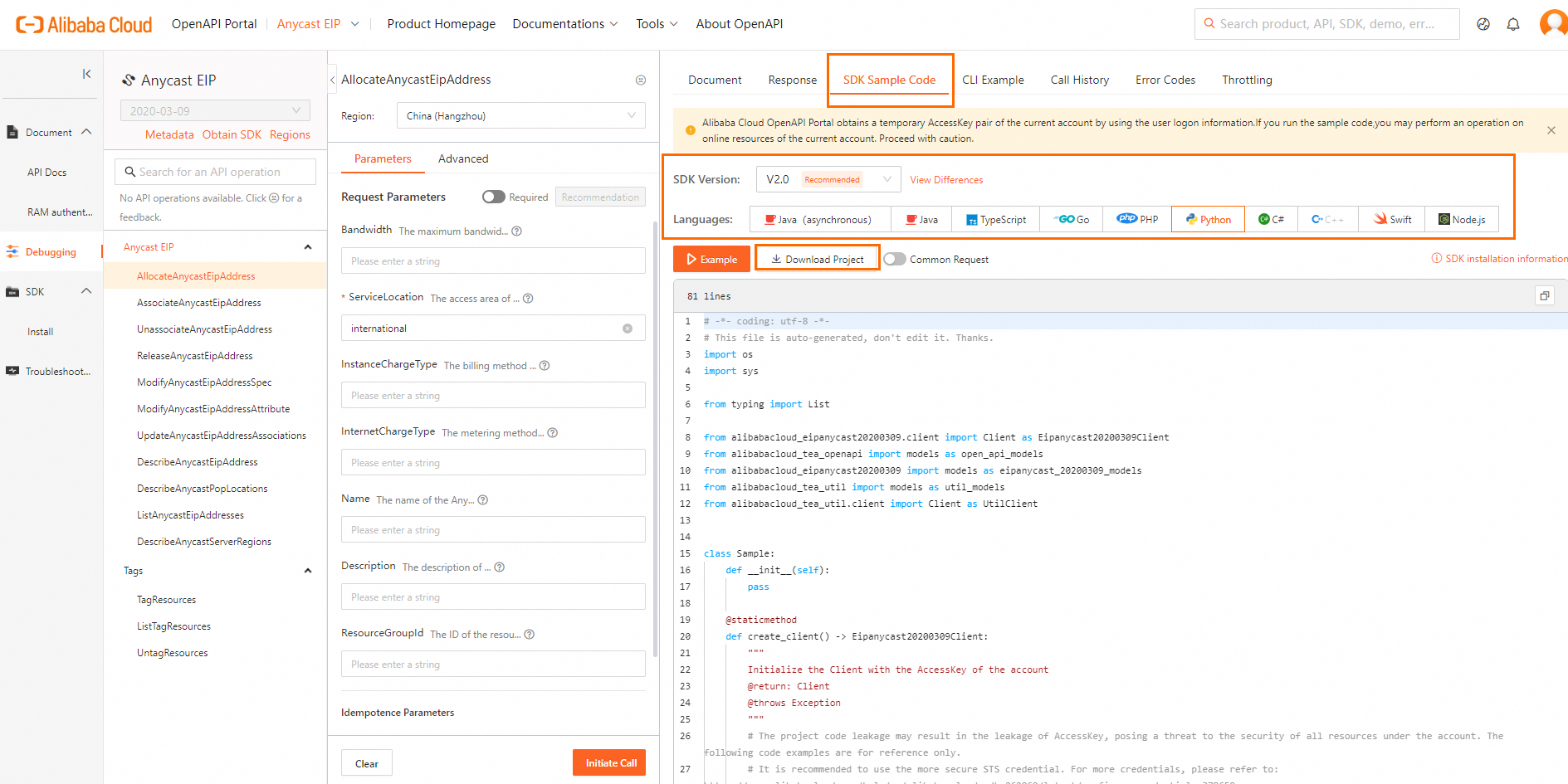Switch to the Throttling tab
Viewport: 1568px width, 784px height.
tap(1247, 80)
